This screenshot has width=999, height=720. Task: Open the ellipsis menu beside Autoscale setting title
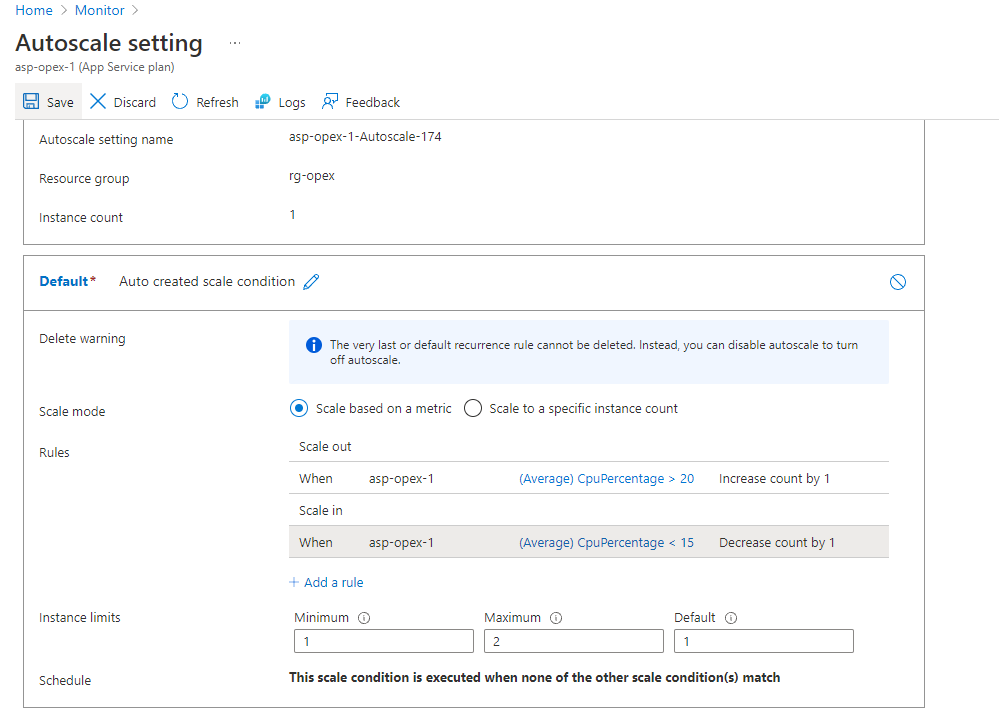click(235, 43)
